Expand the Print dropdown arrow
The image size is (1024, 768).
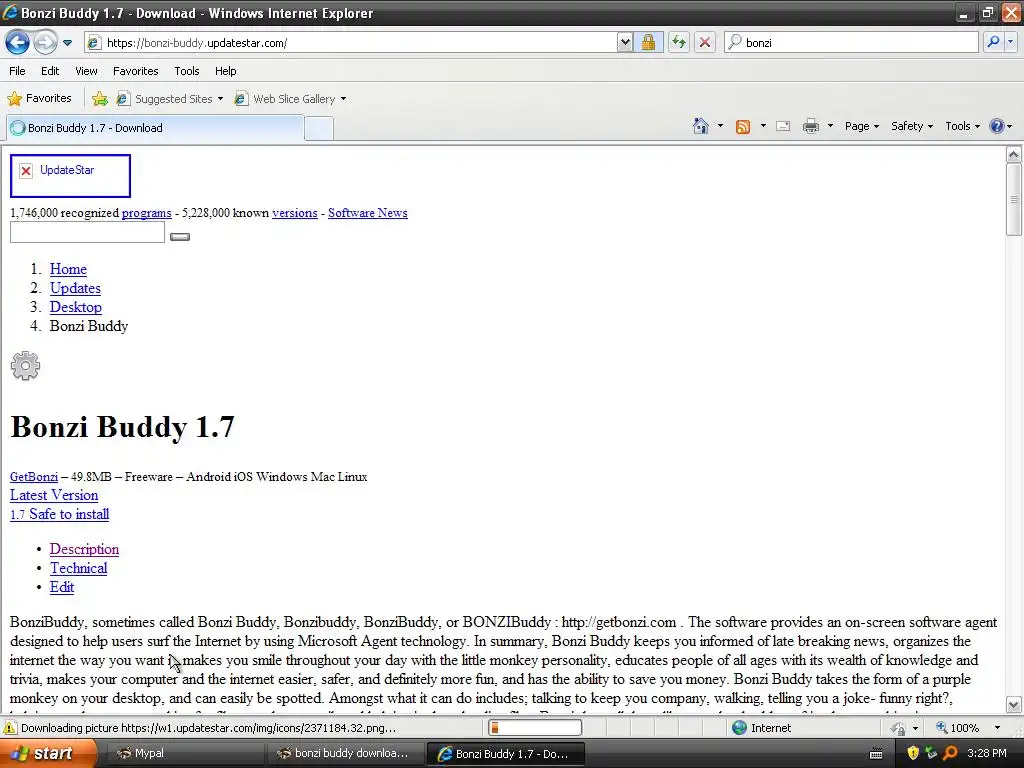[x=830, y=126]
